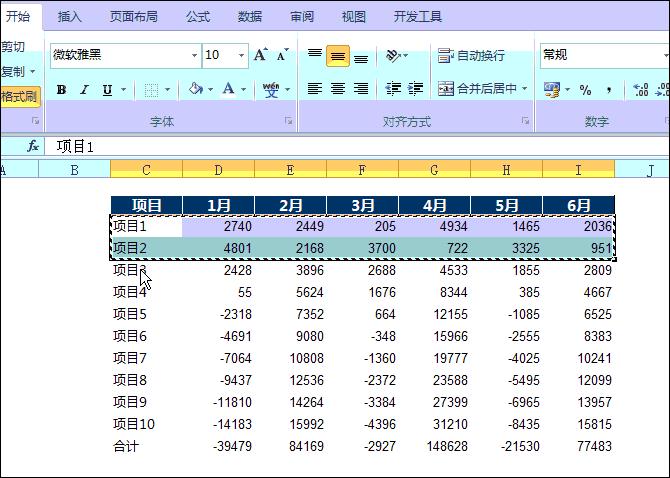This screenshot has height=478, width=670.
Task: Toggle Underline formatting
Action: (107, 90)
